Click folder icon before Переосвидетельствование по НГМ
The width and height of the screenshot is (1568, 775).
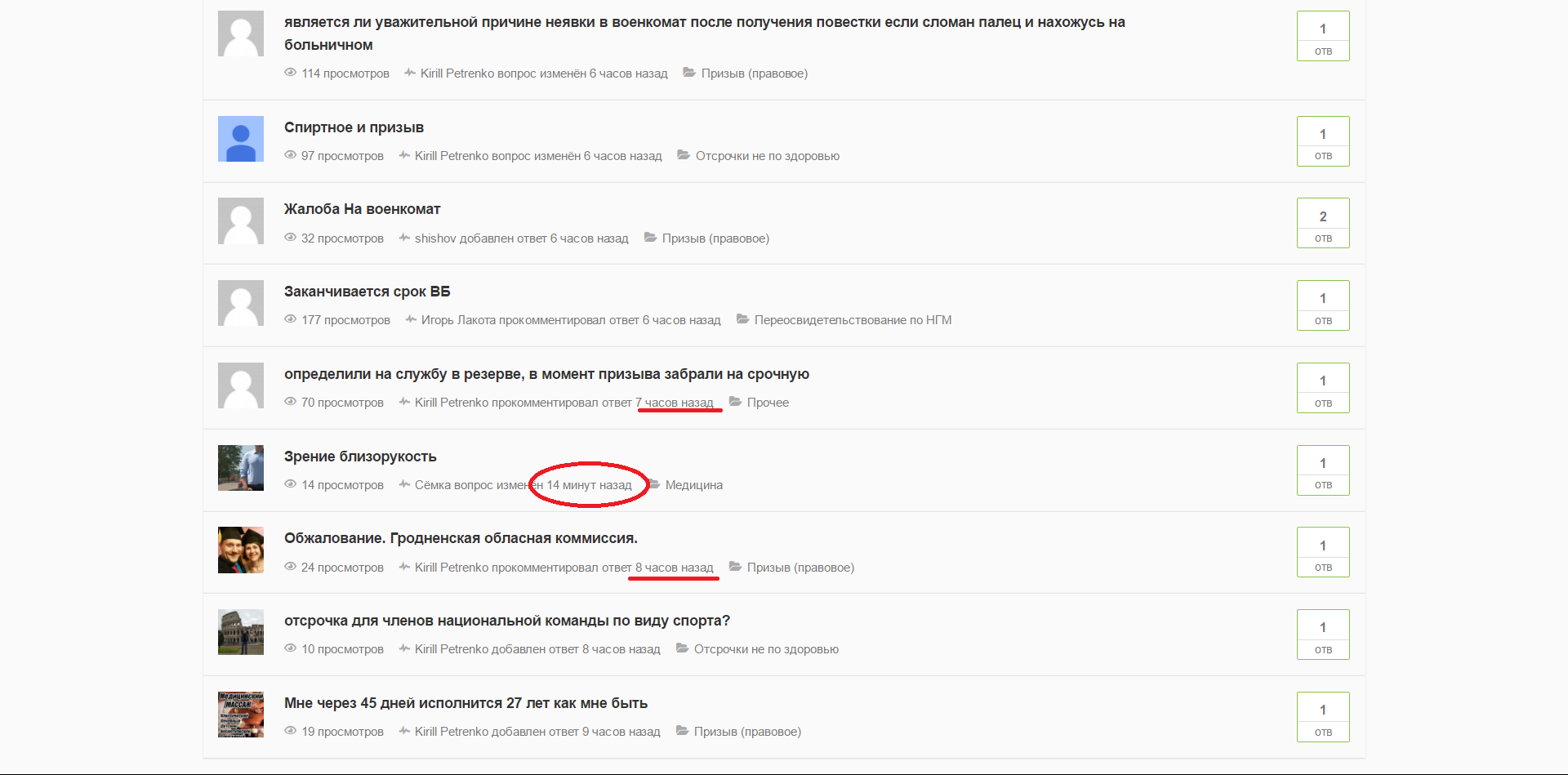point(742,319)
